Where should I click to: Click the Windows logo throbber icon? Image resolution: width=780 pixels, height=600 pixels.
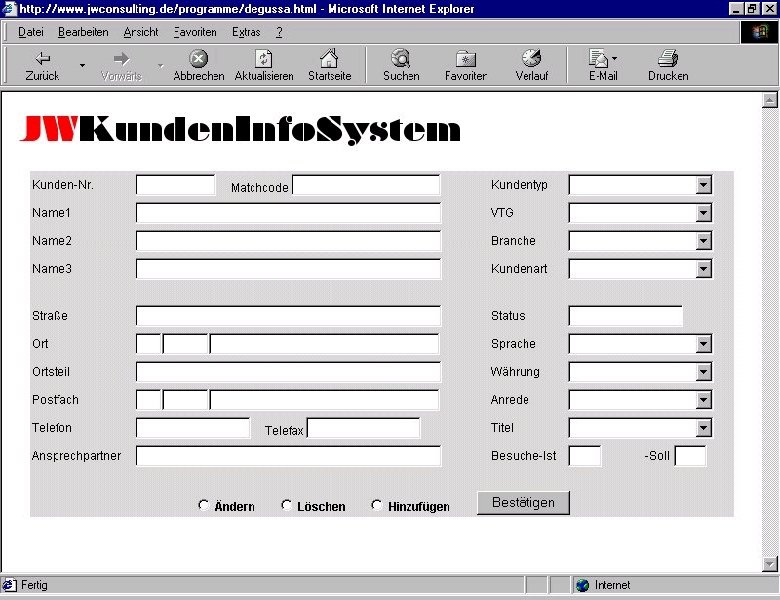point(760,32)
